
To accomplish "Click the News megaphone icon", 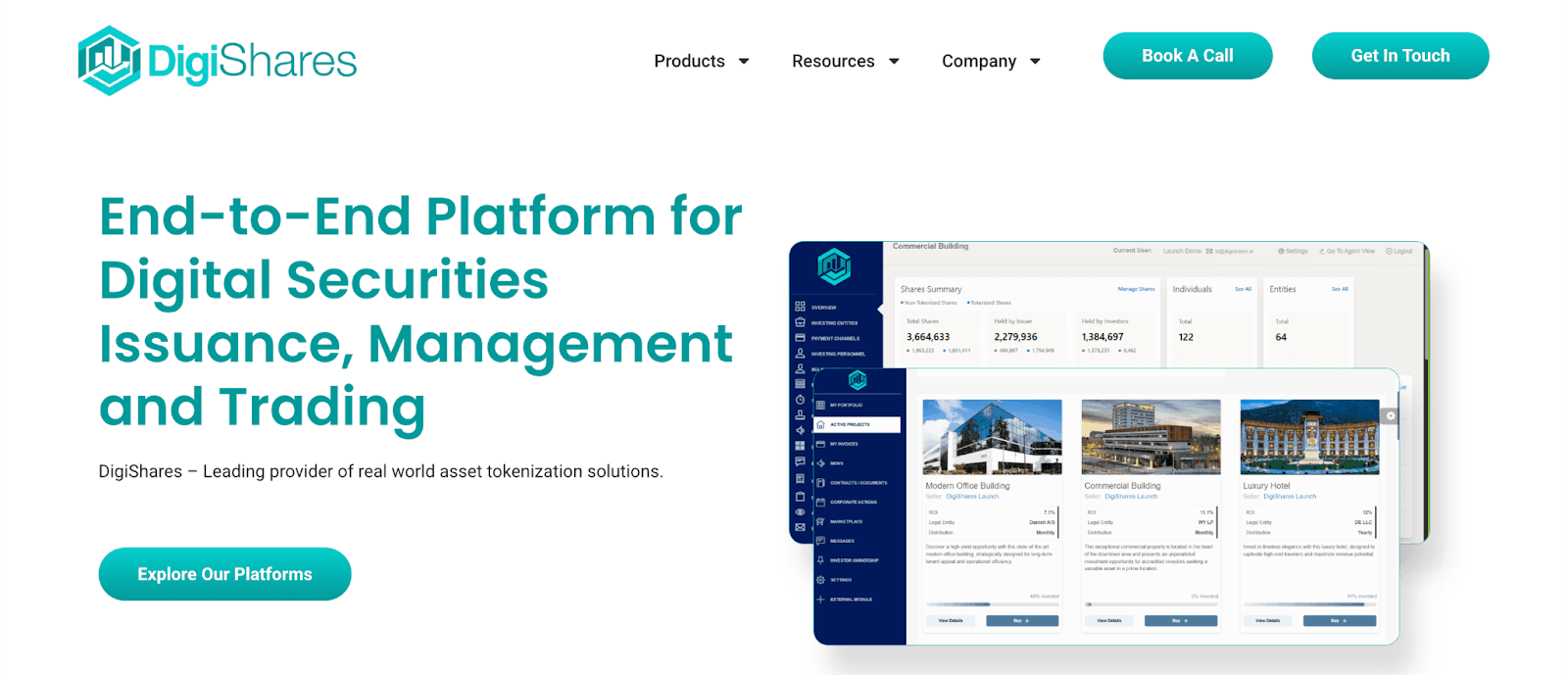I will pyautogui.click(x=820, y=463).
